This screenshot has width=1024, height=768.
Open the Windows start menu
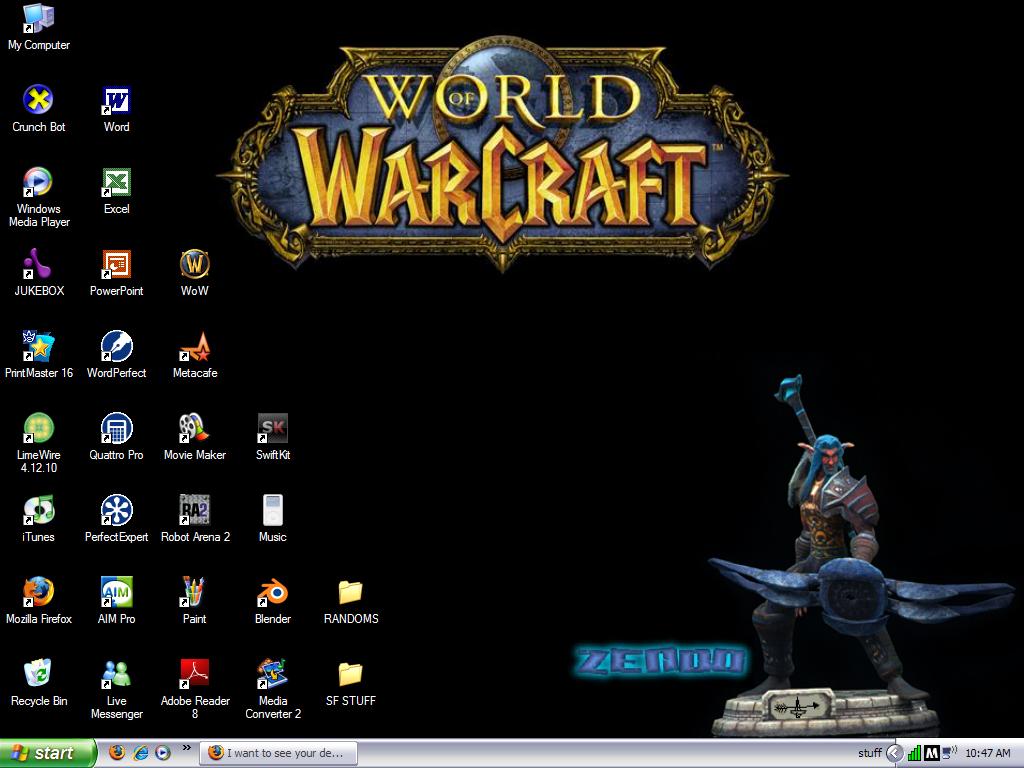tap(48, 753)
